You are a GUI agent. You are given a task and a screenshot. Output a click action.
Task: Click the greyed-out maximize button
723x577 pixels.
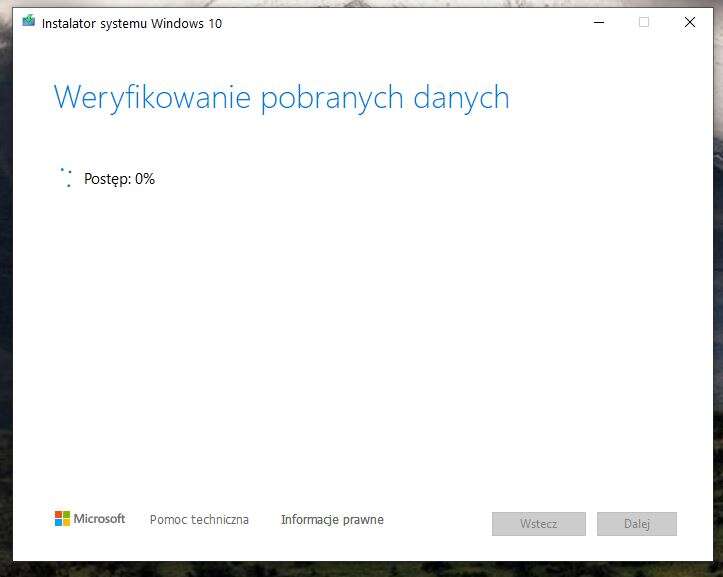tap(644, 22)
